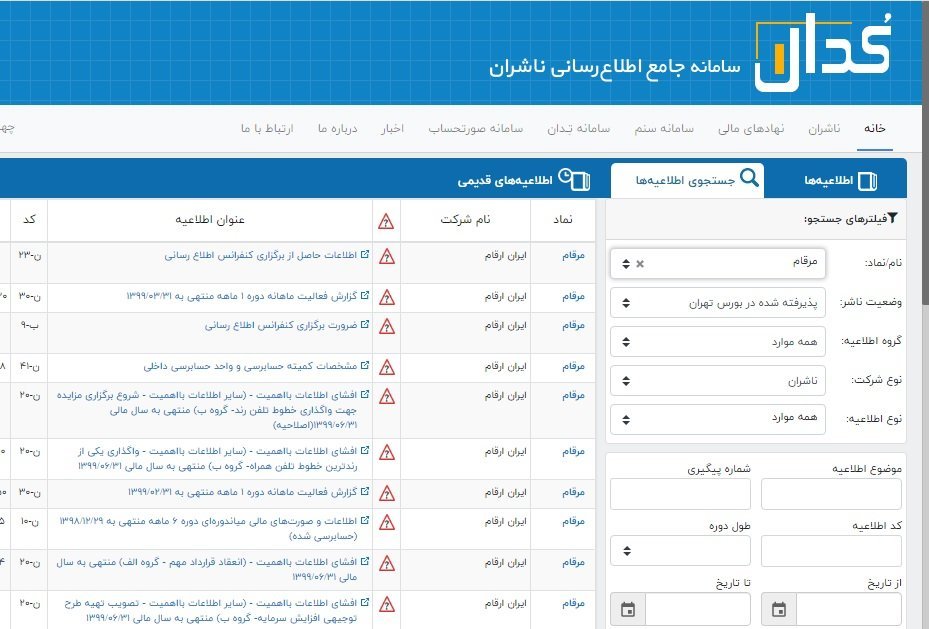Focus the موضوع اطلاعیه input field
Viewport: 929px width, 629px height.
pos(831,494)
